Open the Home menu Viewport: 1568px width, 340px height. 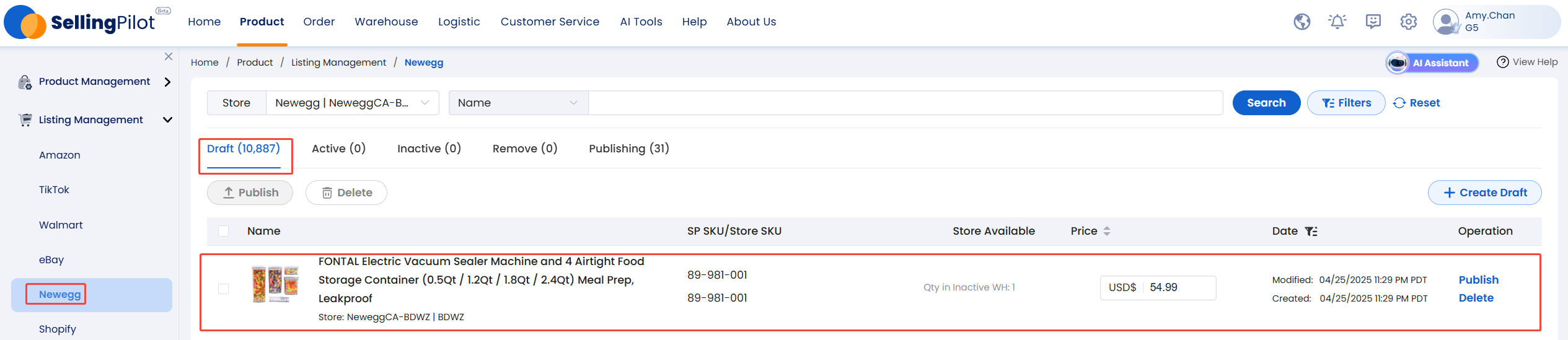pyautogui.click(x=205, y=22)
